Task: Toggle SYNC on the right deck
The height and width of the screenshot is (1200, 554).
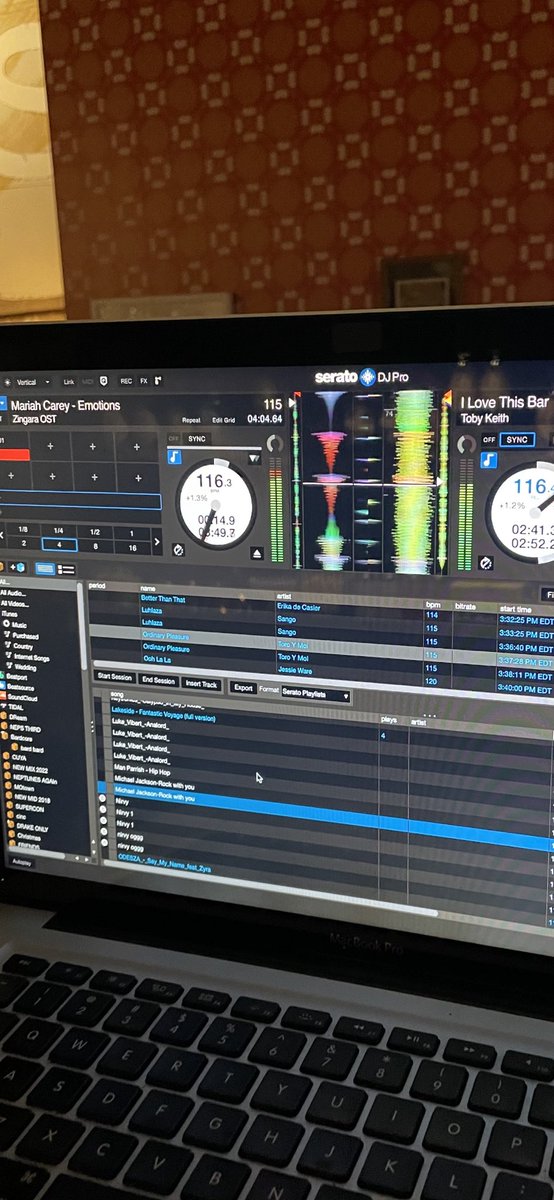Action: pos(517,439)
